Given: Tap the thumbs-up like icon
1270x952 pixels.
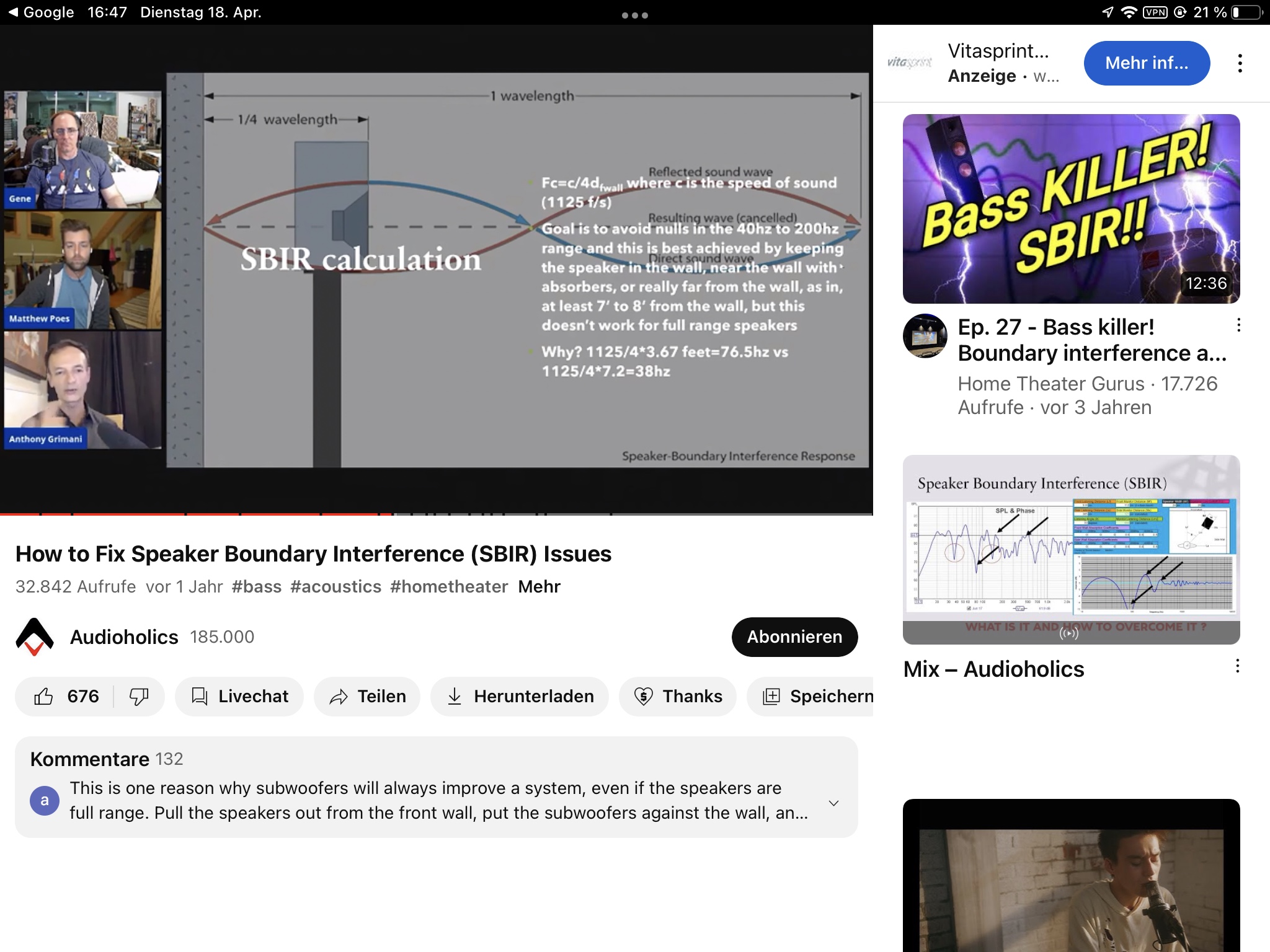Looking at the screenshot, I should [43, 697].
